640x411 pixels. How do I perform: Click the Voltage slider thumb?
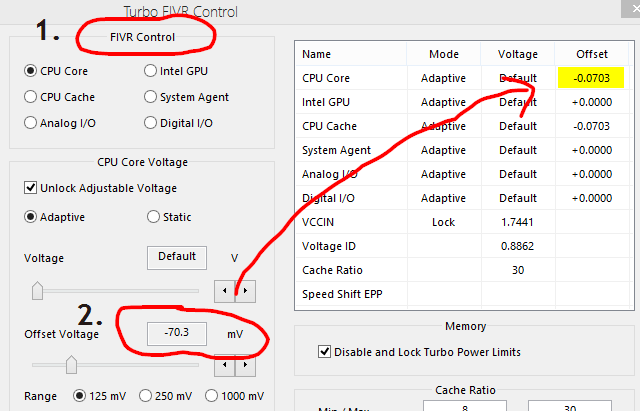(38, 291)
